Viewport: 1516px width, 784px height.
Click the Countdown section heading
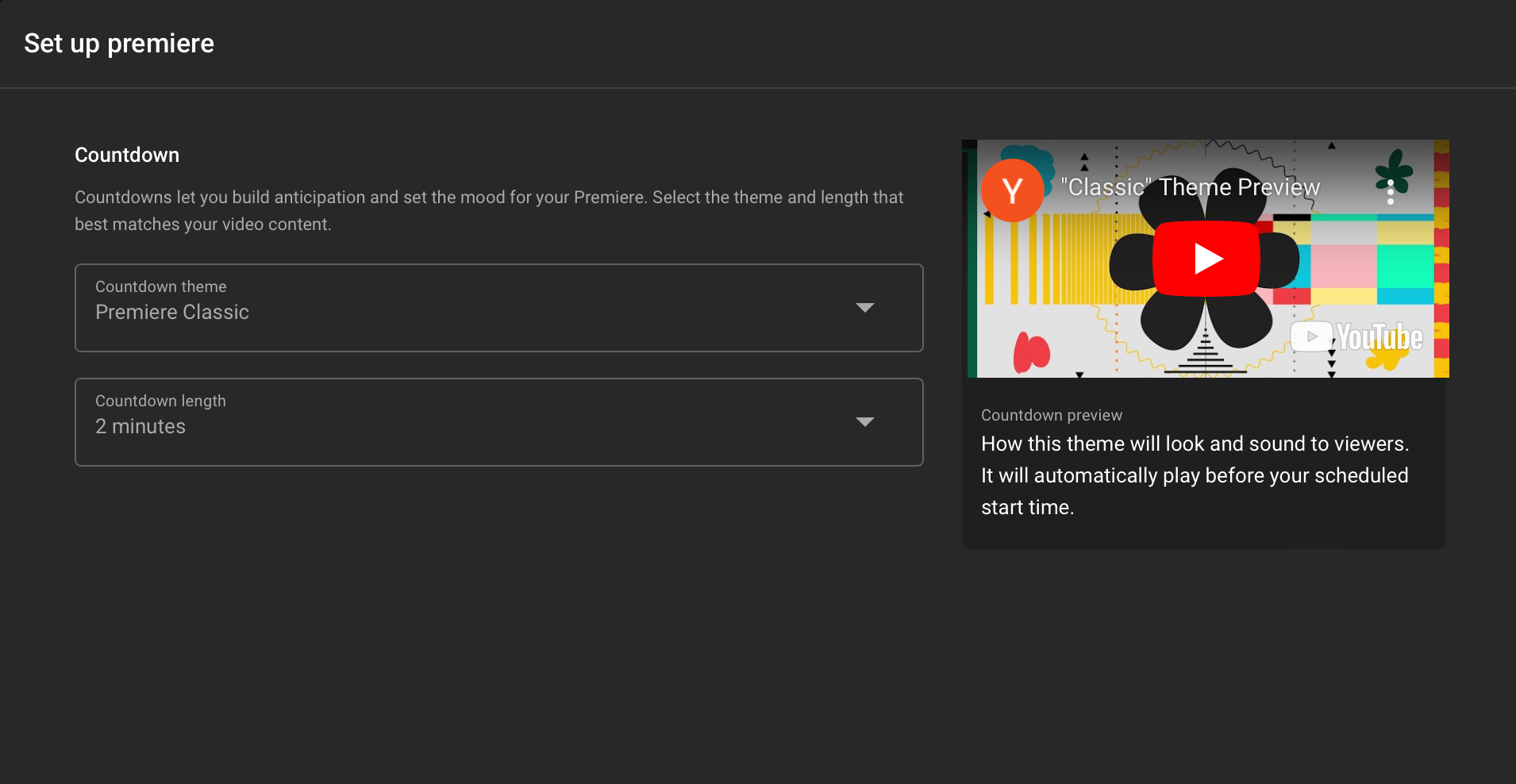click(x=126, y=155)
